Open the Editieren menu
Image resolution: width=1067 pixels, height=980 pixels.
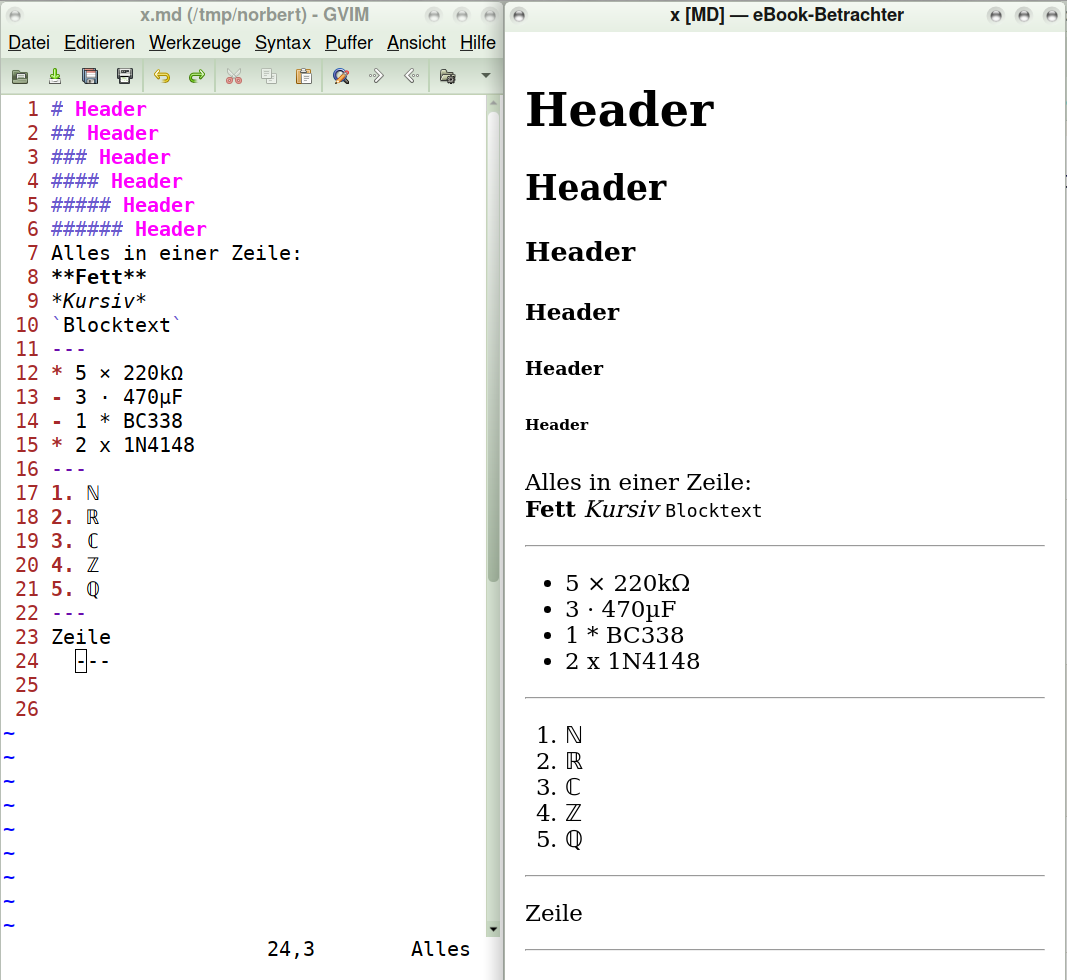point(99,43)
